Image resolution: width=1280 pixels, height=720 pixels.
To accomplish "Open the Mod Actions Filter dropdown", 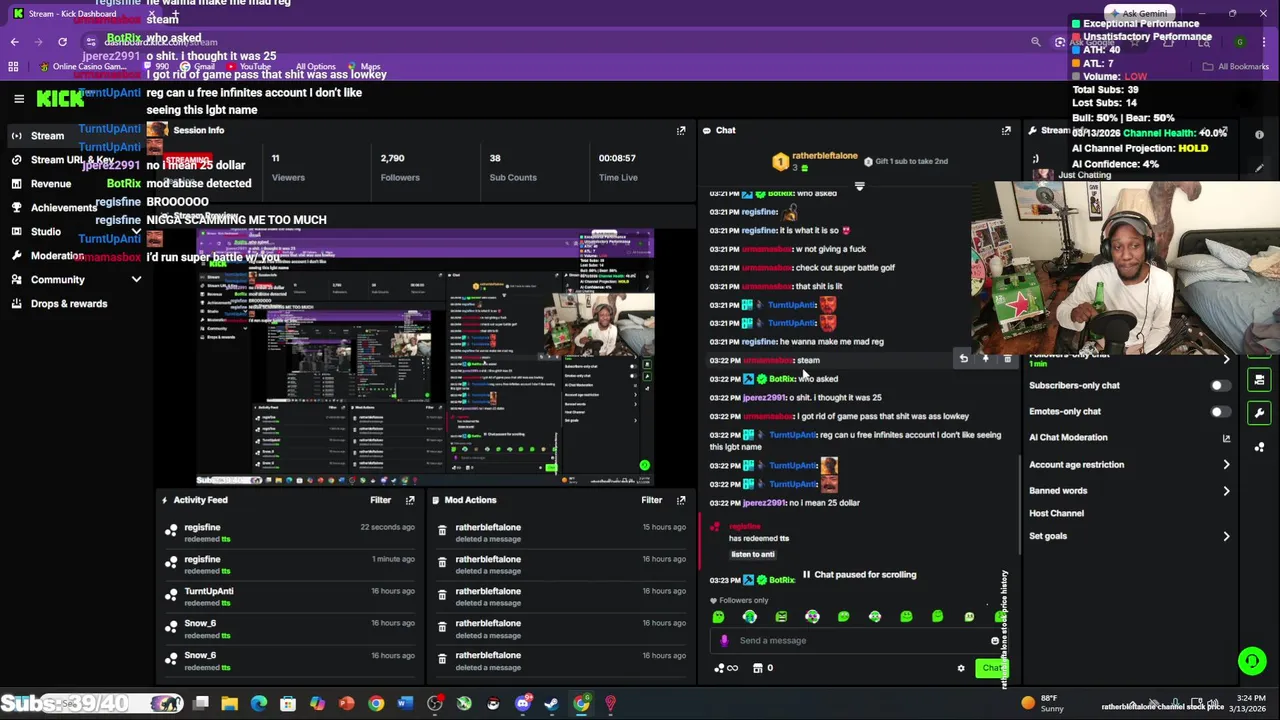I will 652,500.
